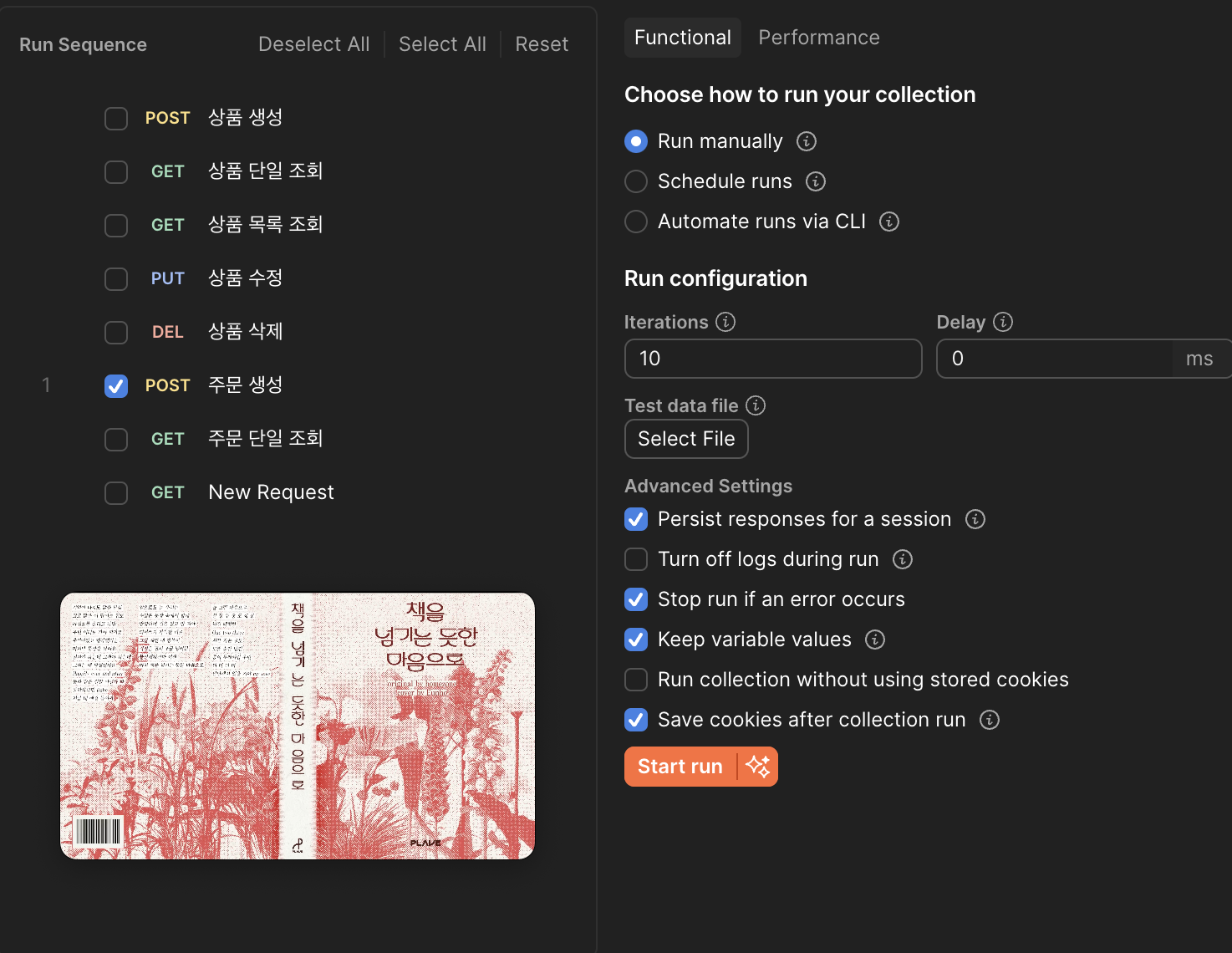Click the Delay info icon

pyautogui.click(x=1003, y=322)
